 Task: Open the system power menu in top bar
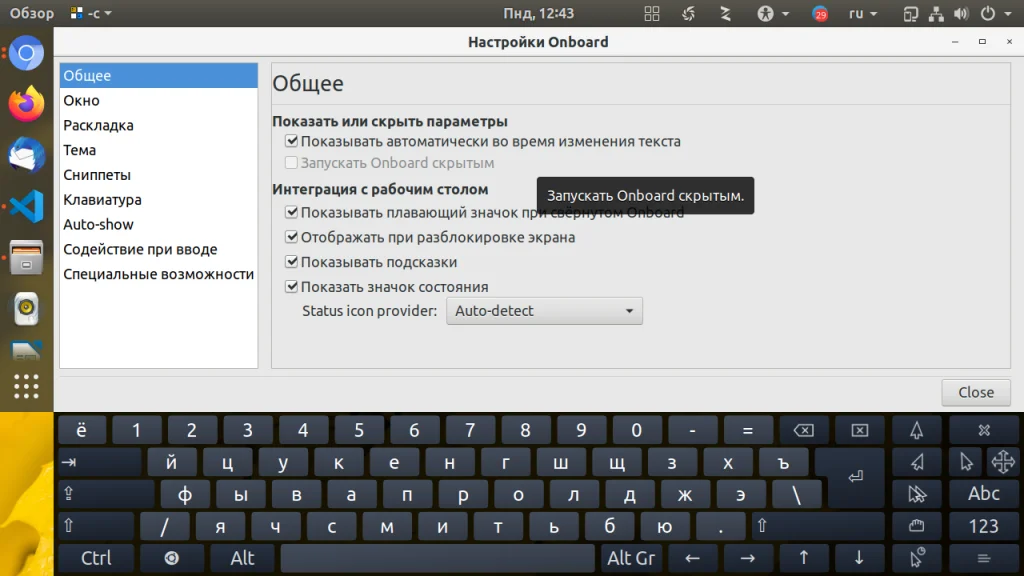(995, 14)
